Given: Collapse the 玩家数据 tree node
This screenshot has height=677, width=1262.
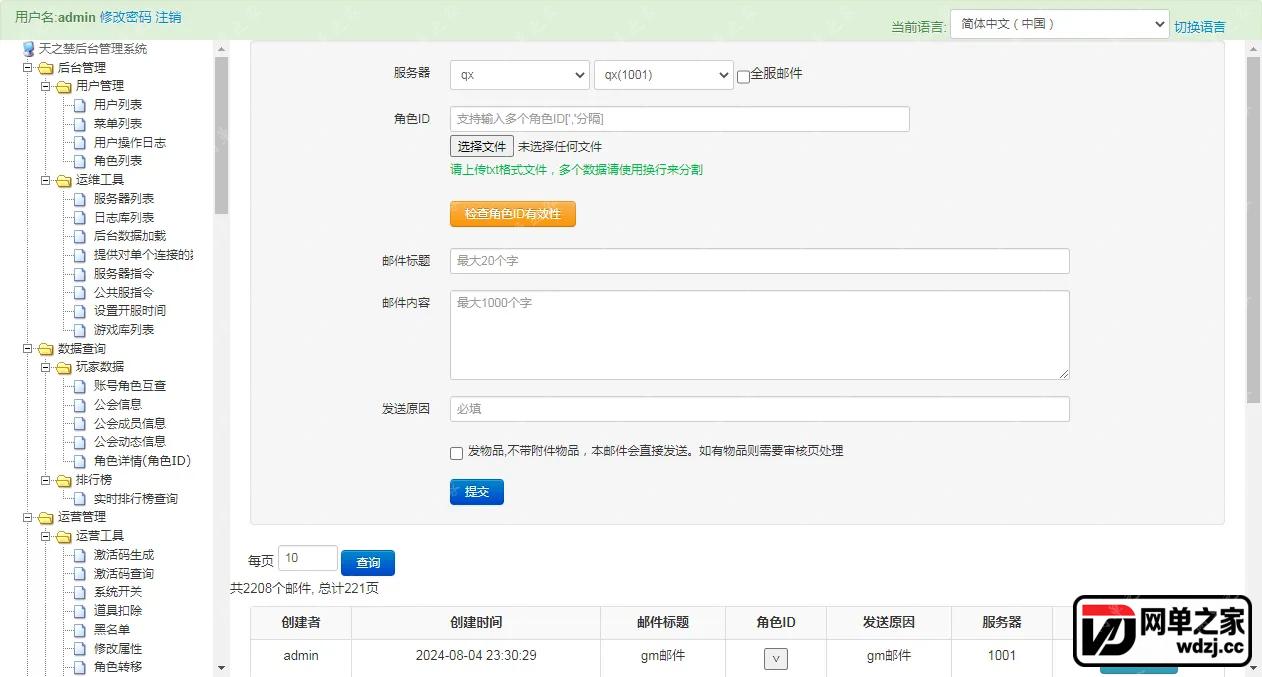Looking at the screenshot, I should coord(46,367).
